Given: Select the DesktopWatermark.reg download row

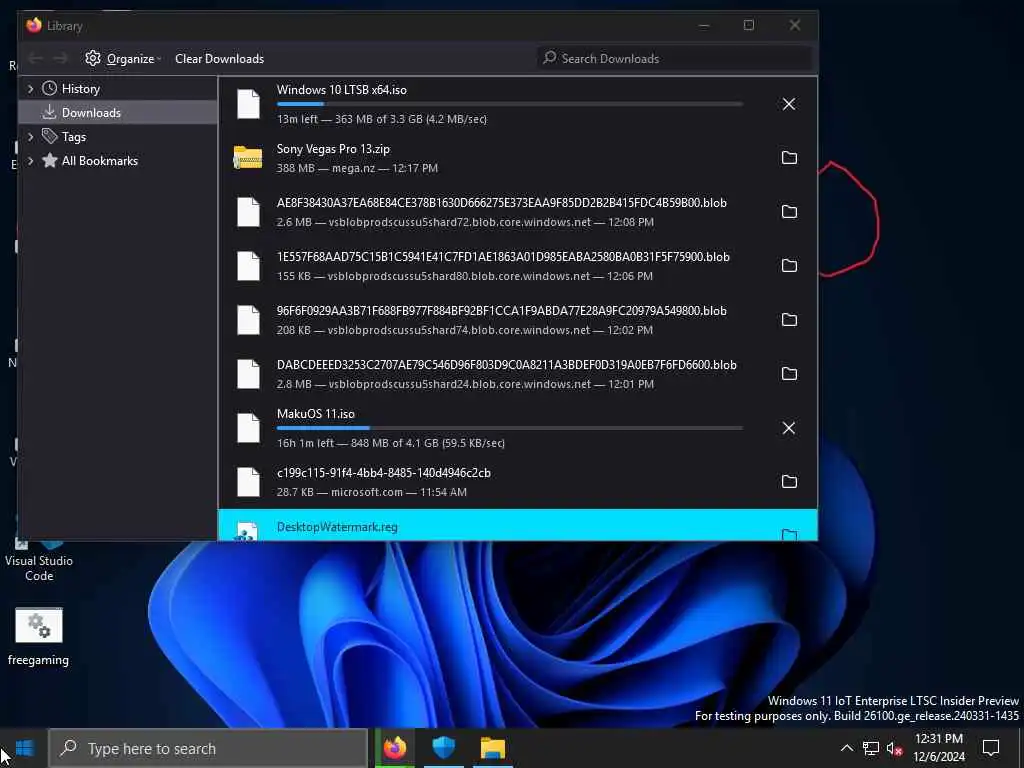Looking at the screenshot, I should pyautogui.click(x=517, y=525).
